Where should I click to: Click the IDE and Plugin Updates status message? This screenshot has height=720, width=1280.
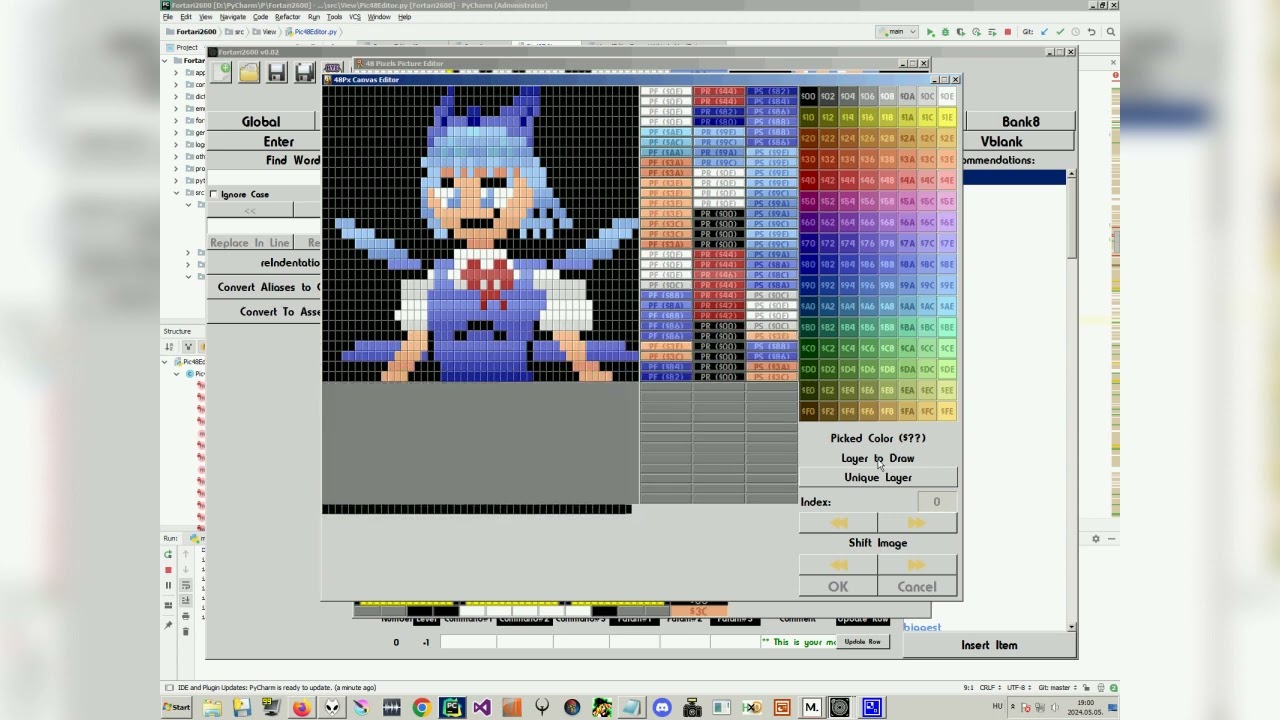point(277,688)
